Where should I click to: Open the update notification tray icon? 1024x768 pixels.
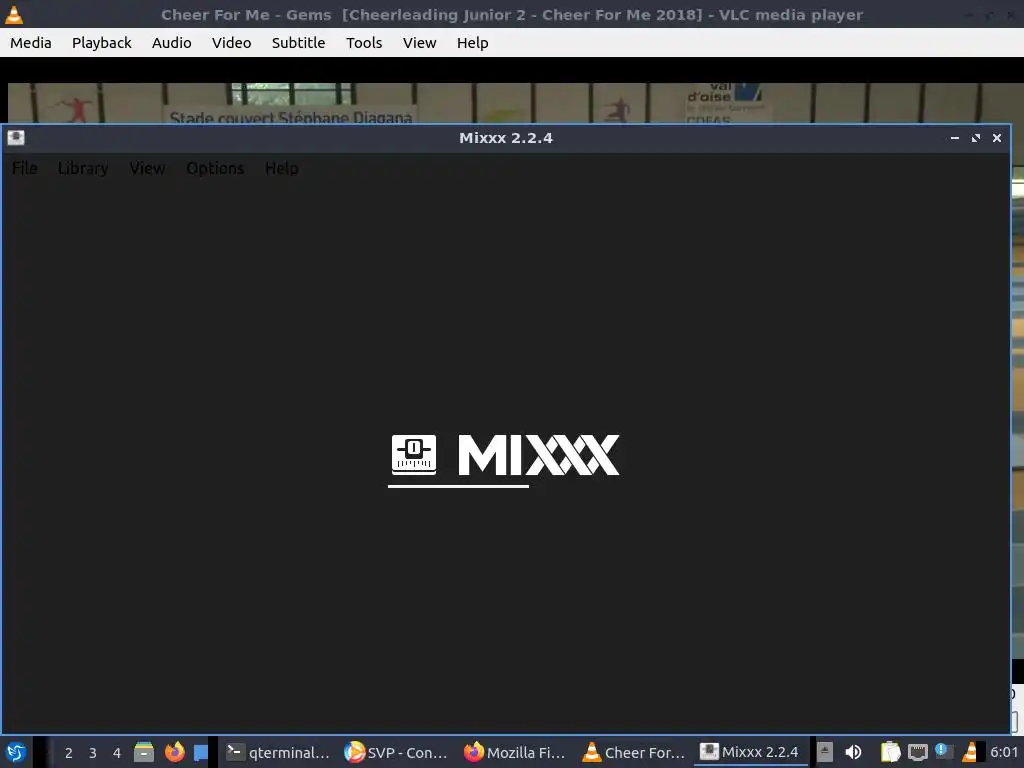944,751
